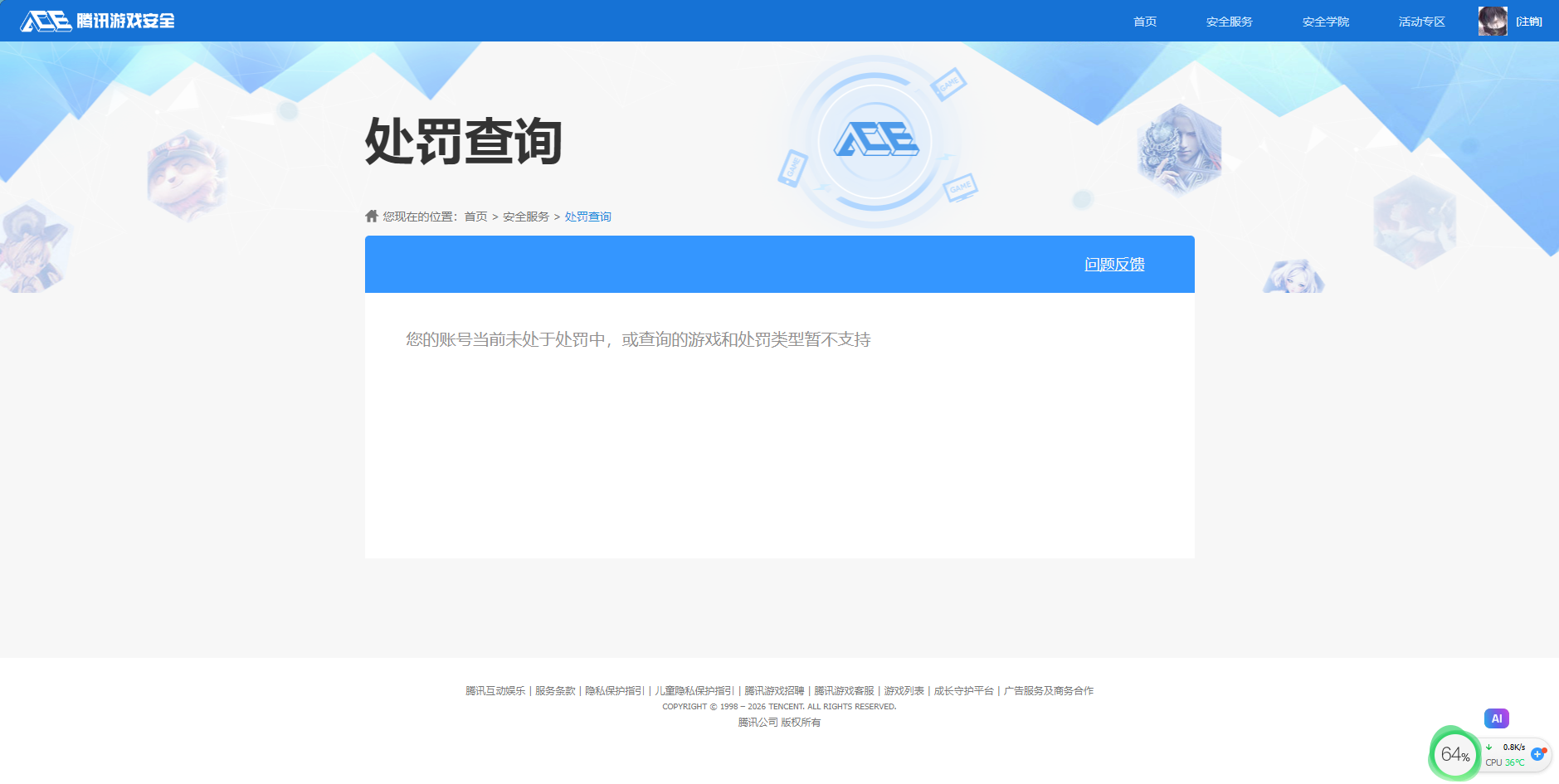Open the 服务条款 footer link
The height and width of the screenshot is (784, 1559).
555,689
